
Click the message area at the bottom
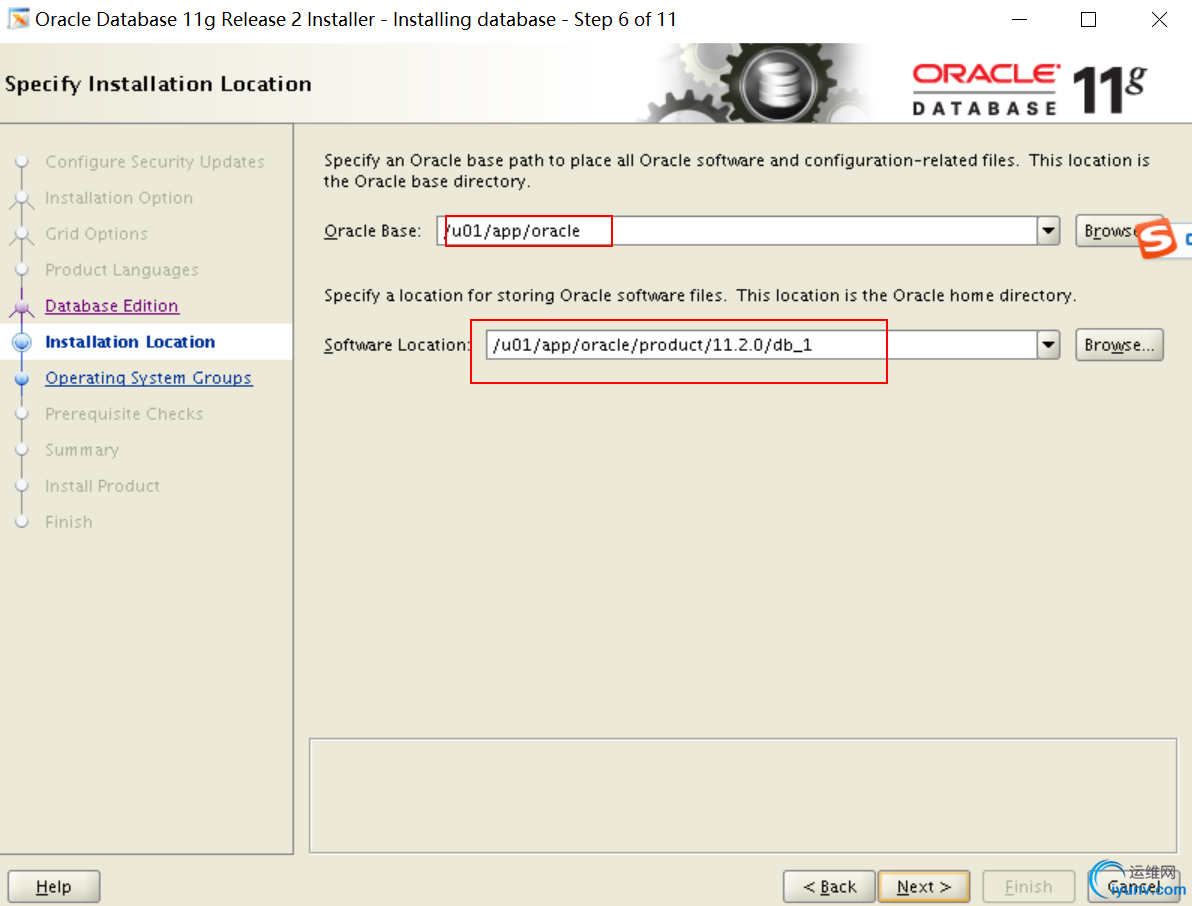[743, 796]
